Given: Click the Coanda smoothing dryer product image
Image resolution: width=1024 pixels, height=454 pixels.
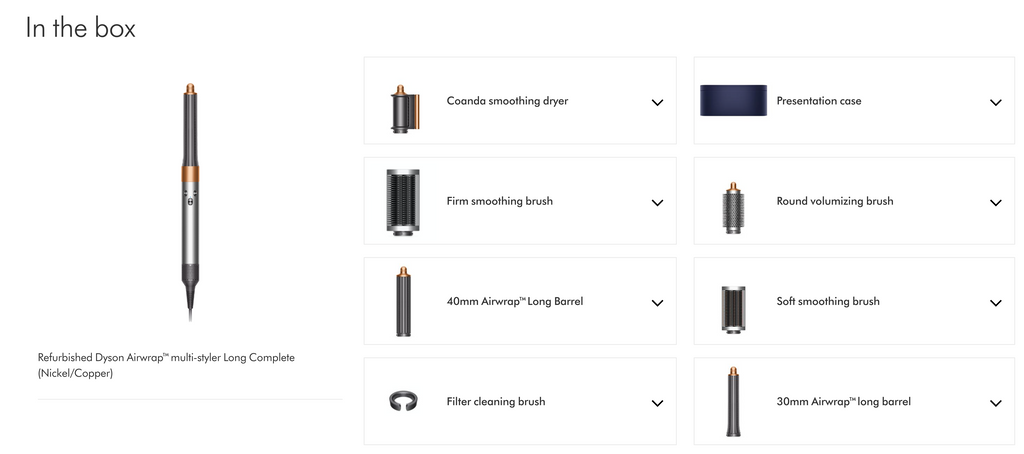Looking at the screenshot, I should [404, 108].
